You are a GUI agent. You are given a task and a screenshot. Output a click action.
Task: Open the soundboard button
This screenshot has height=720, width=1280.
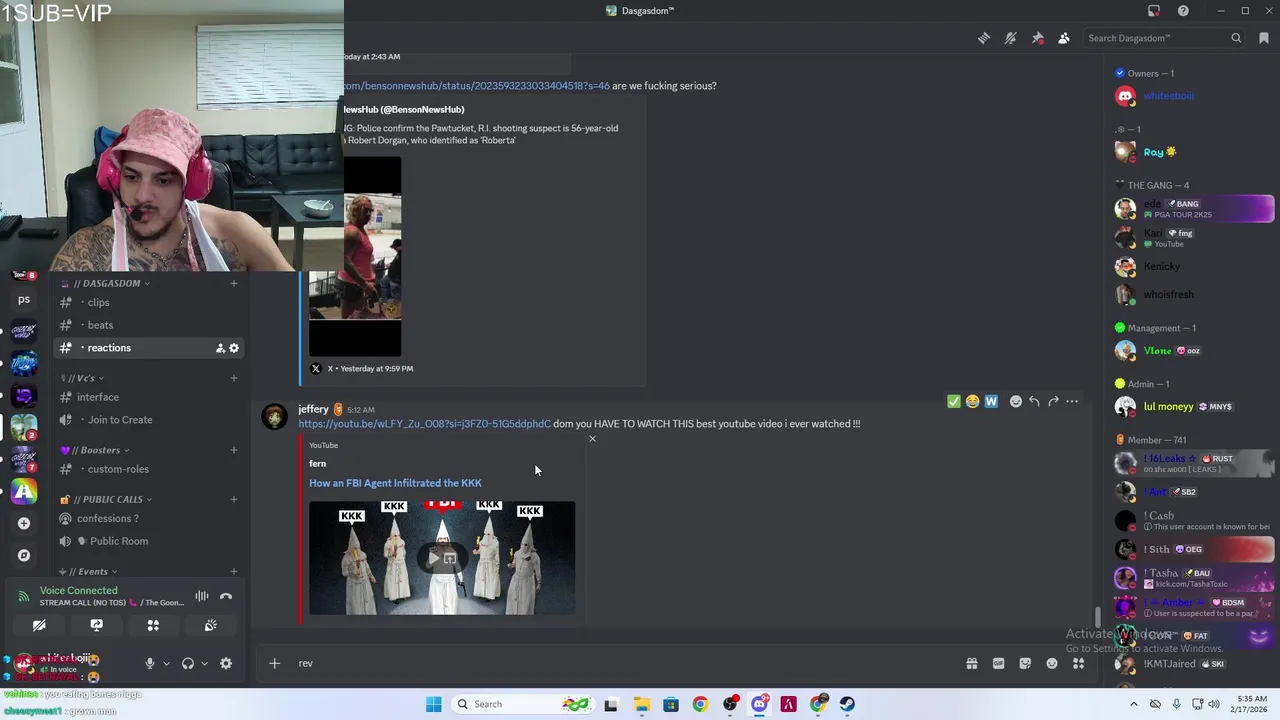click(211, 625)
